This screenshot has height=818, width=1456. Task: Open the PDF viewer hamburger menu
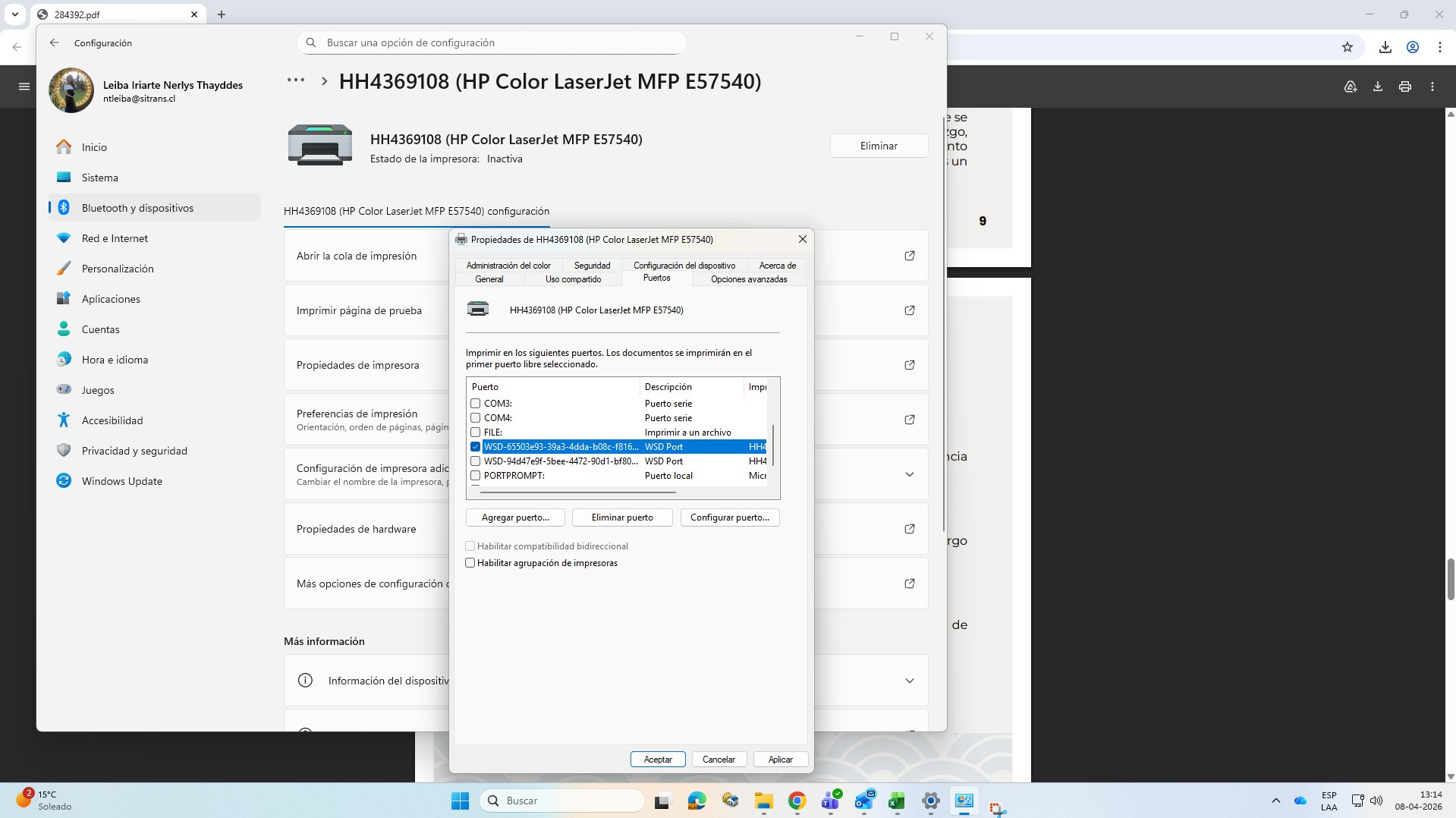(24, 87)
